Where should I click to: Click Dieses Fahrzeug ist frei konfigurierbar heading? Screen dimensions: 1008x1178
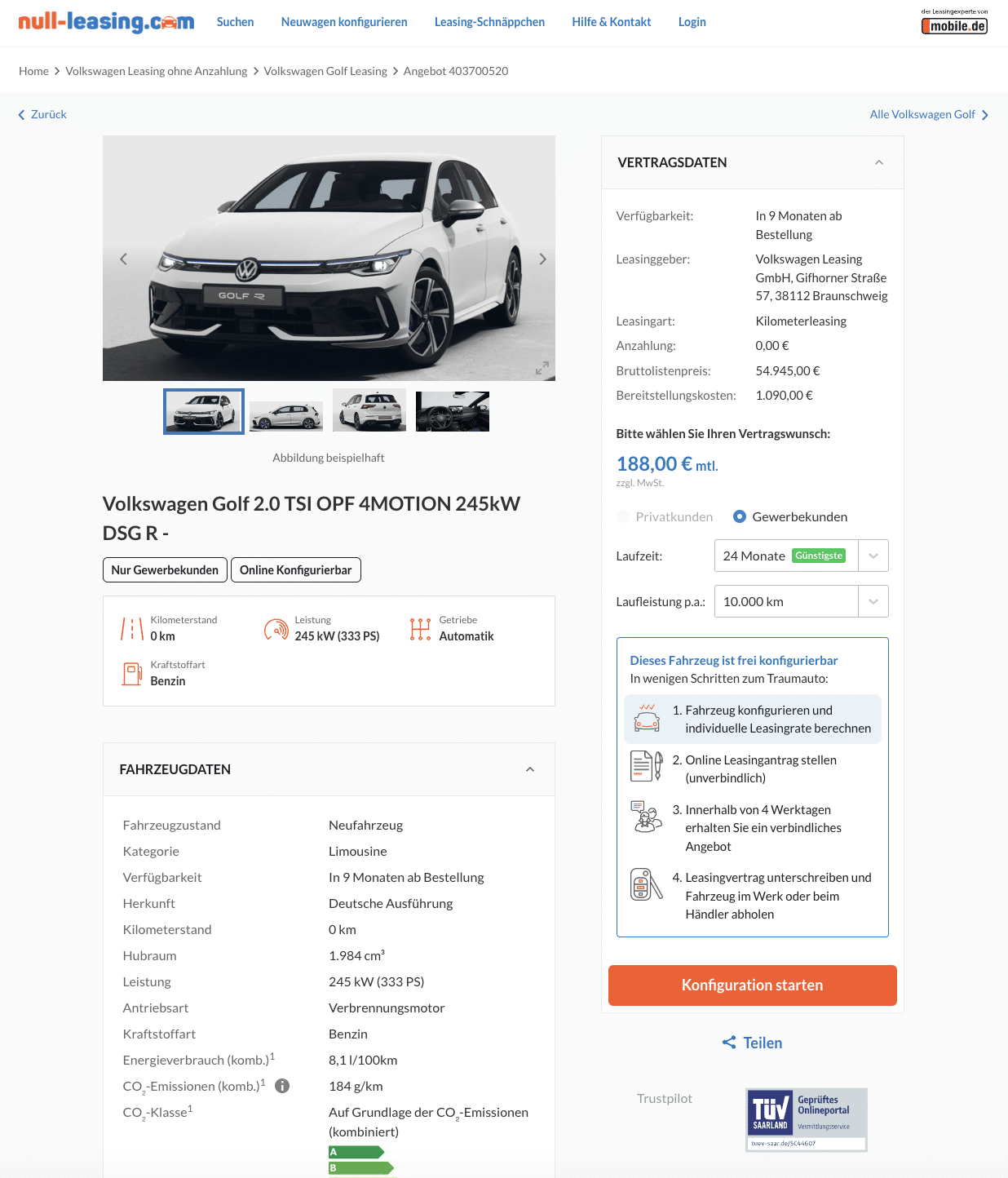click(x=734, y=661)
